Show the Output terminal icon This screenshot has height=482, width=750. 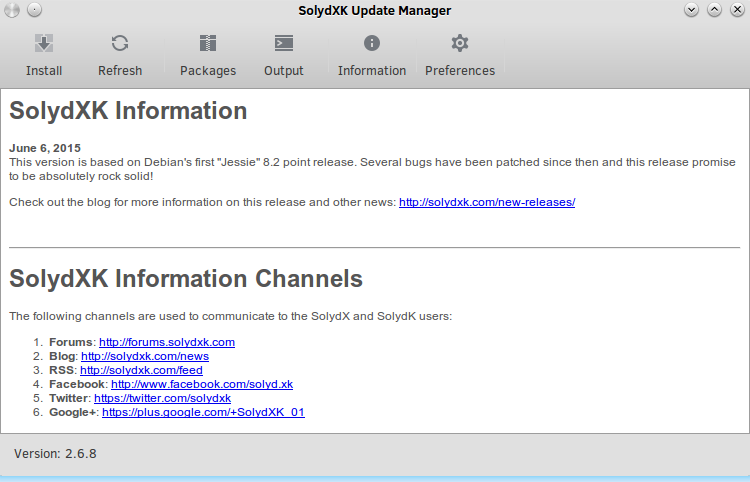[x=284, y=44]
